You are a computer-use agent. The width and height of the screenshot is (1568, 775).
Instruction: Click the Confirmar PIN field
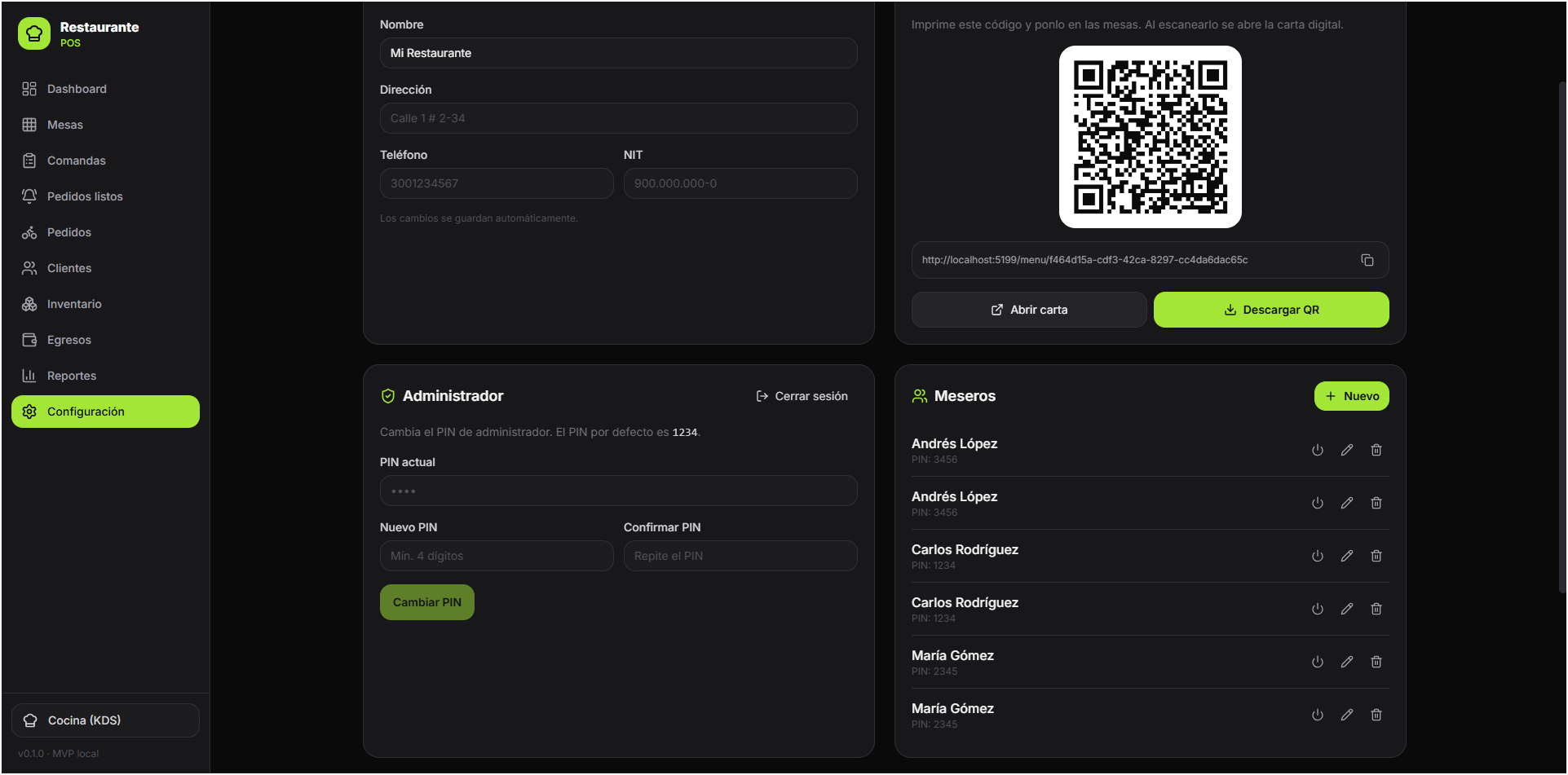pyautogui.click(x=740, y=556)
